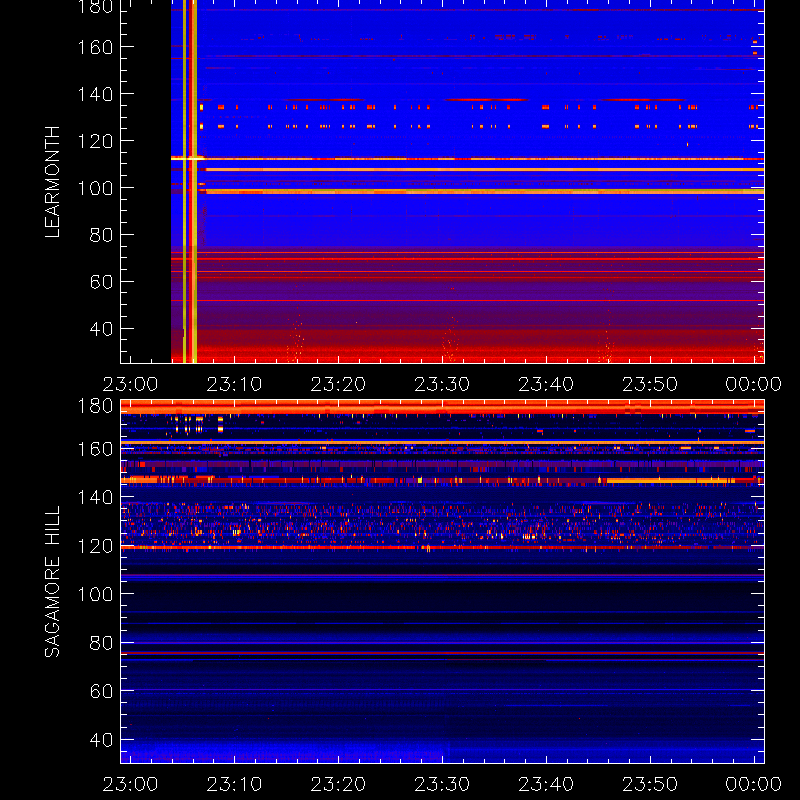The image size is (800, 800).
Task: Select the 120 tick label on the Learmonth axis
Action: pyautogui.click(x=95, y=141)
